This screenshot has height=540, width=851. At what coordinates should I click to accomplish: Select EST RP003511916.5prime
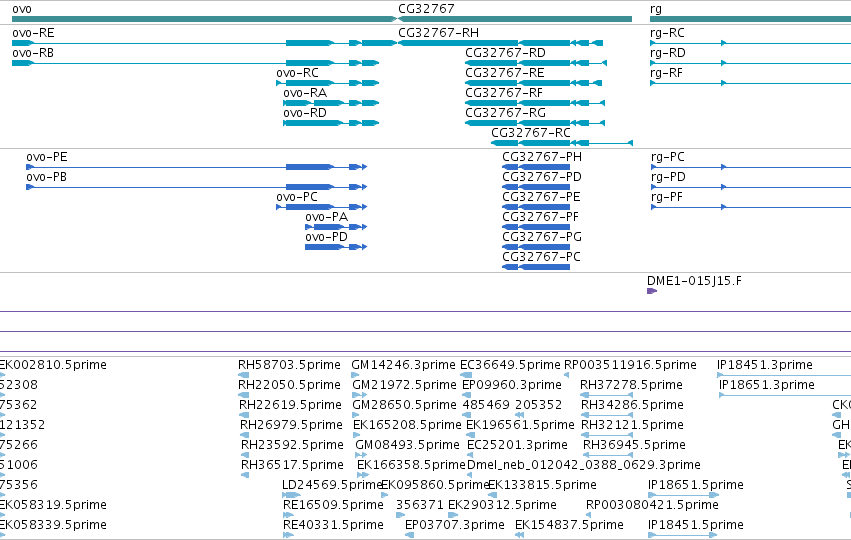pyautogui.click(x=630, y=365)
